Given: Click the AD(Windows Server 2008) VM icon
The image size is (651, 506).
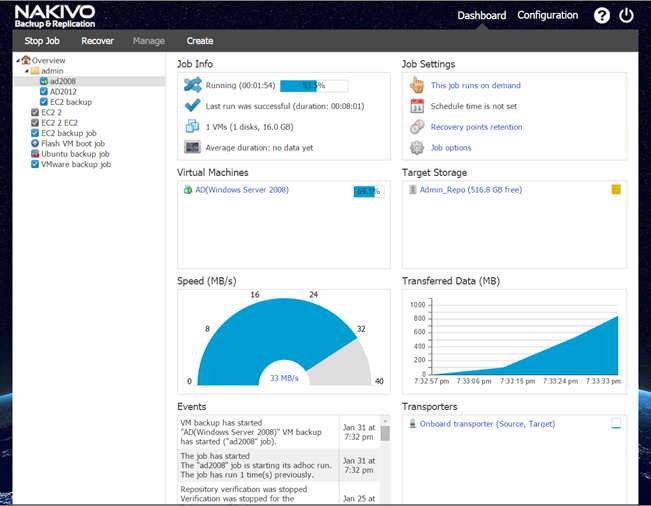Looking at the screenshot, I should pos(188,190).
